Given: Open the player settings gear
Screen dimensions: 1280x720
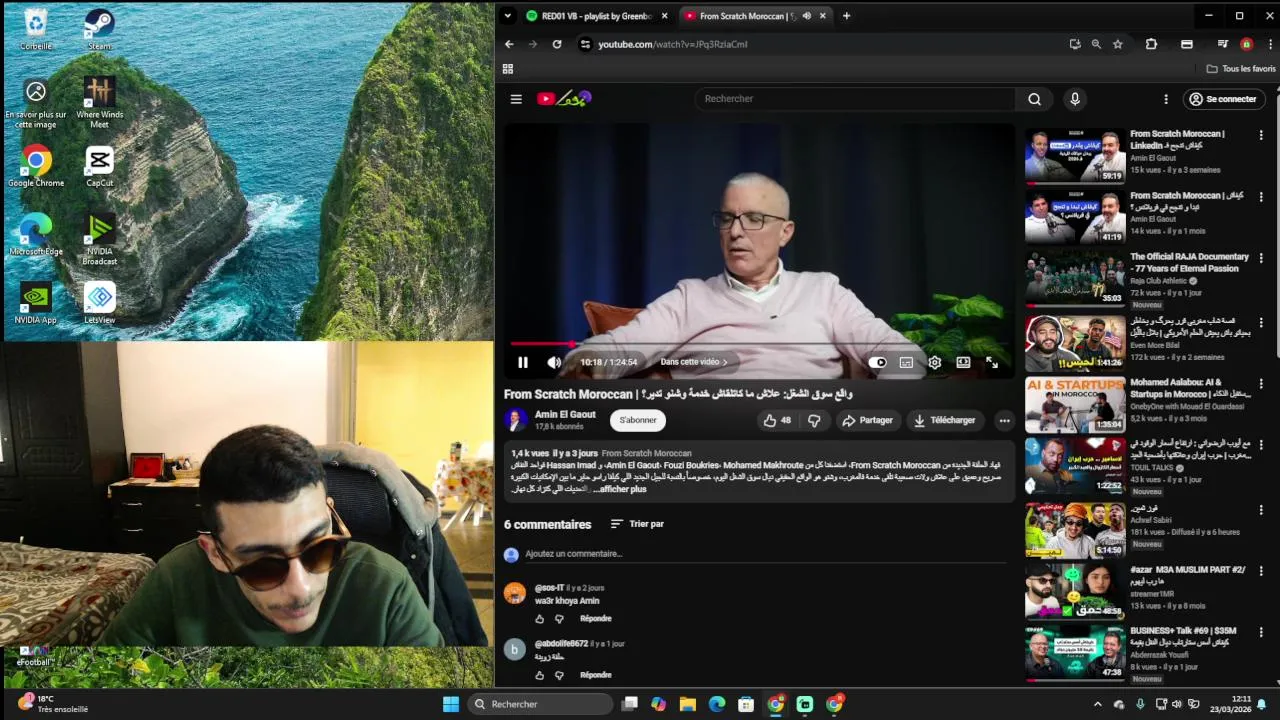Looking at the screenshot, I should pyautogui.click(x=934, y=362).
